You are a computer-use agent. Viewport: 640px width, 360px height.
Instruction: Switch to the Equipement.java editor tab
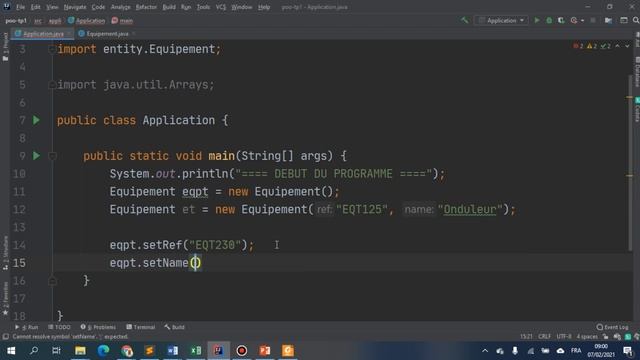coord(107,34)
